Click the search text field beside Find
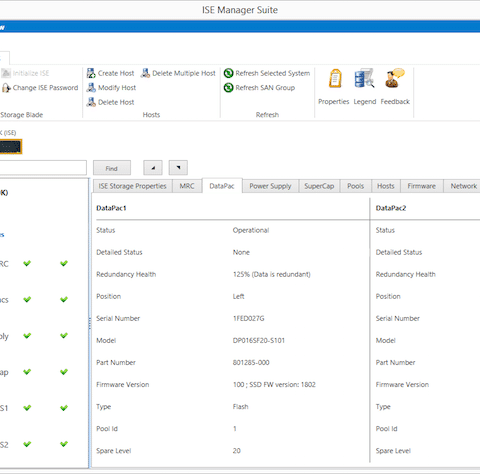This screenshot has width=480, height=474. coord(43,168)
